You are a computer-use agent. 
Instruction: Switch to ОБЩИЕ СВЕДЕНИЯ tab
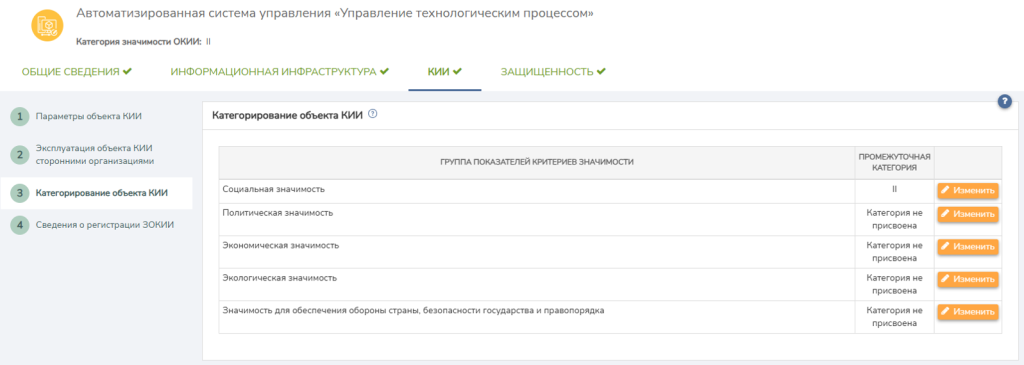coord(77,72)
